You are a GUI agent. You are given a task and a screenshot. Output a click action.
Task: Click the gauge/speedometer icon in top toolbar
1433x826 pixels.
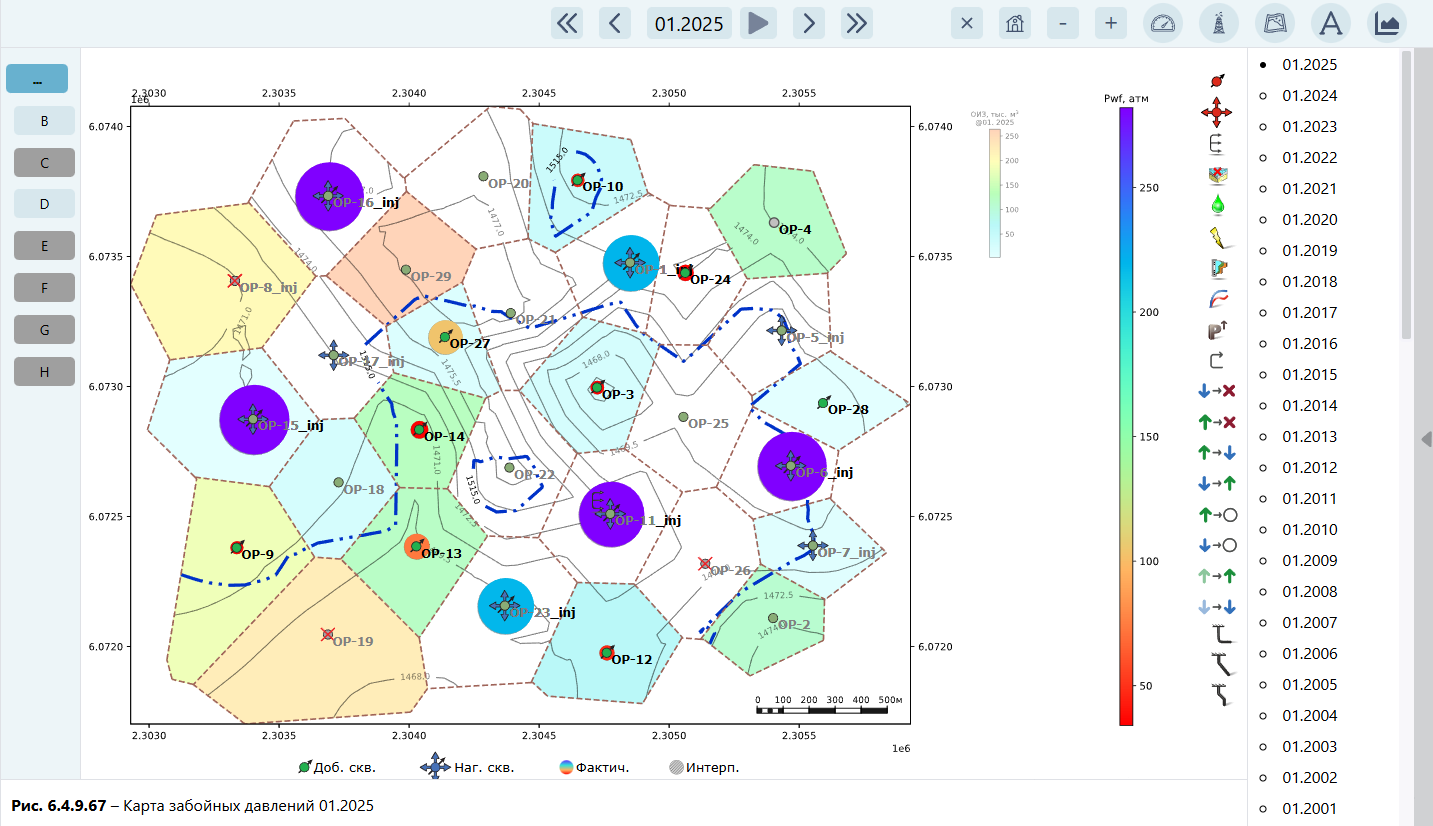tap(1163, 23)
